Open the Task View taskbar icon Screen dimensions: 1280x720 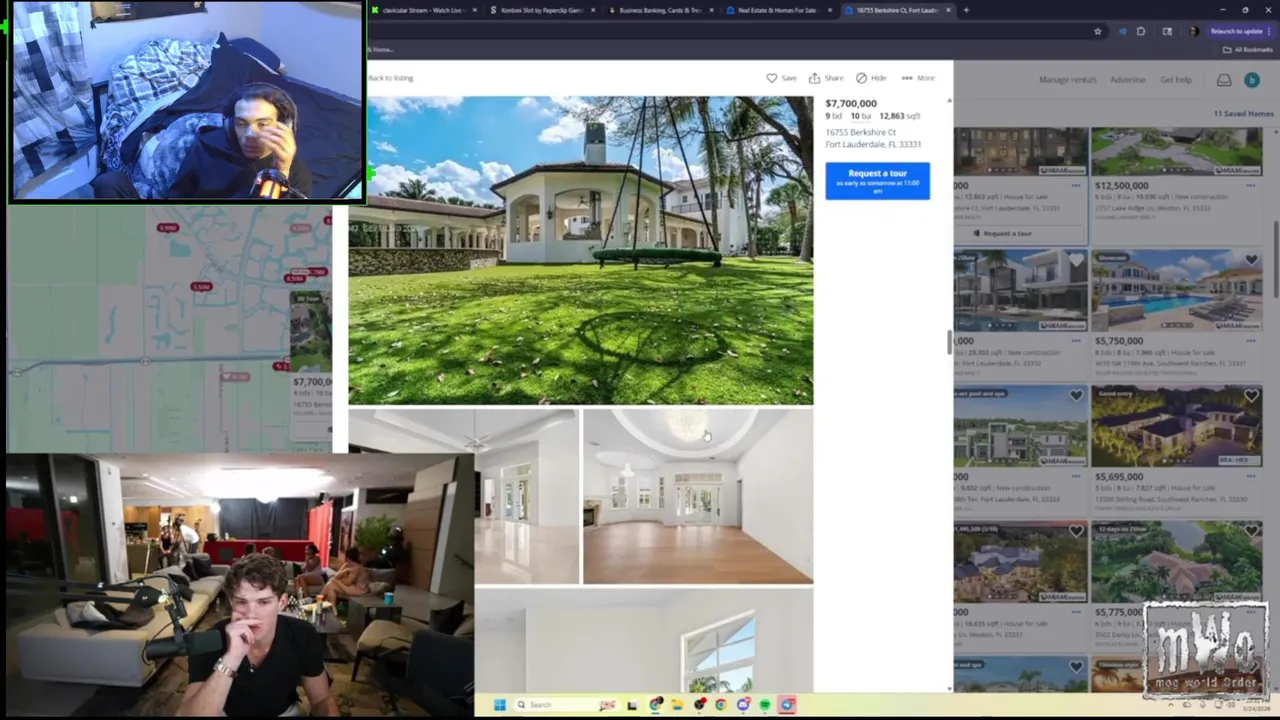pyautogui.click(x=632, y=705)
